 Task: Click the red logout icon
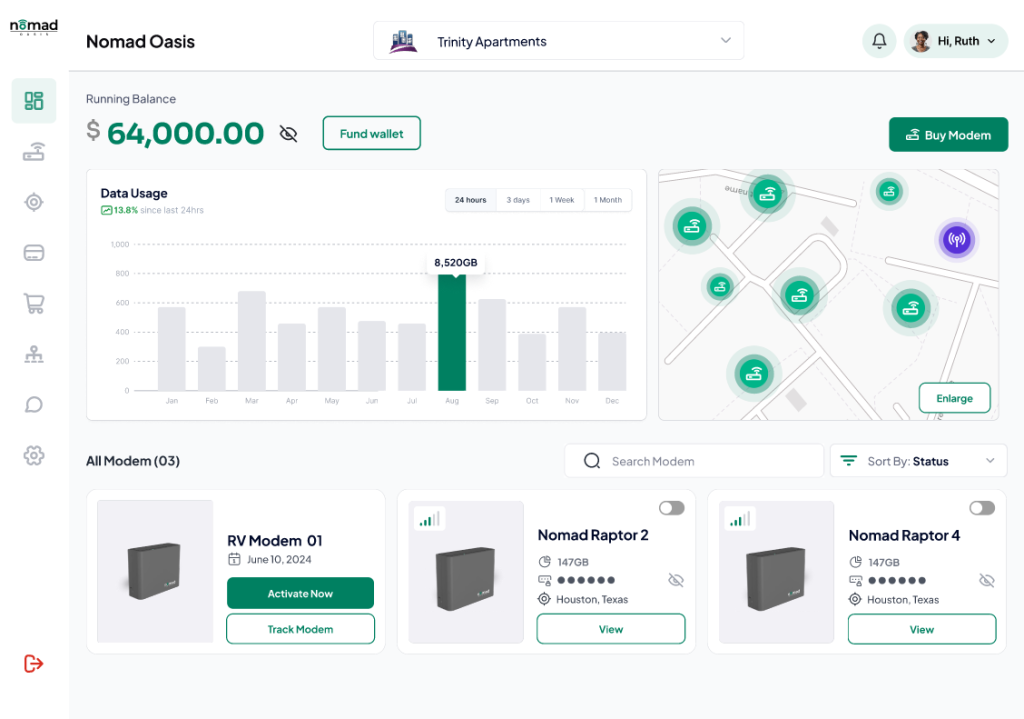pos(33,663)
